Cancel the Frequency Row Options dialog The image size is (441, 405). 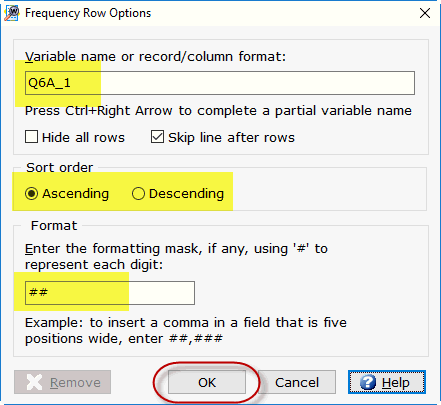(x=297, y=382)
